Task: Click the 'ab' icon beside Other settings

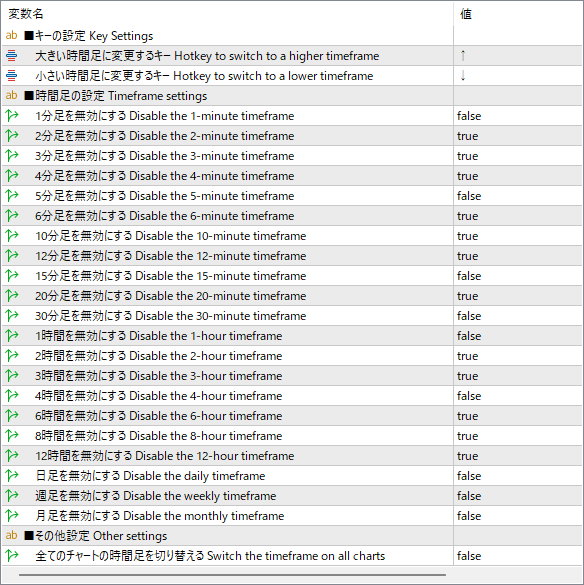Action: pos(12,535)
